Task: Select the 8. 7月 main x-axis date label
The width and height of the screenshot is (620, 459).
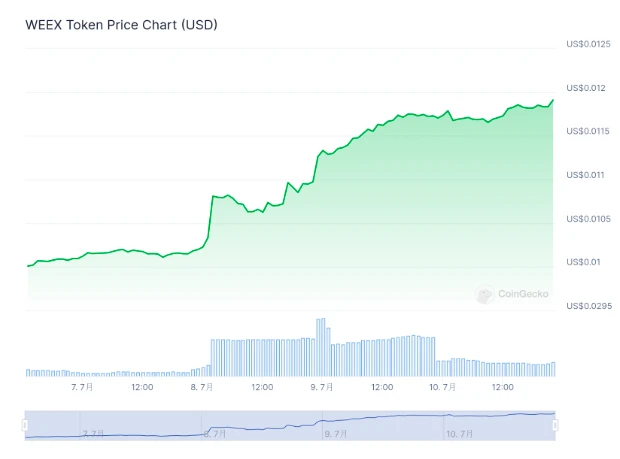Action: click(202, 386)
